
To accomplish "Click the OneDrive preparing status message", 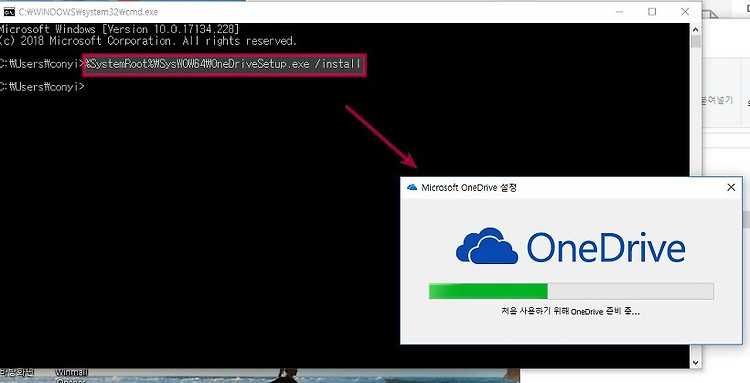I will (x=570, y=311).
